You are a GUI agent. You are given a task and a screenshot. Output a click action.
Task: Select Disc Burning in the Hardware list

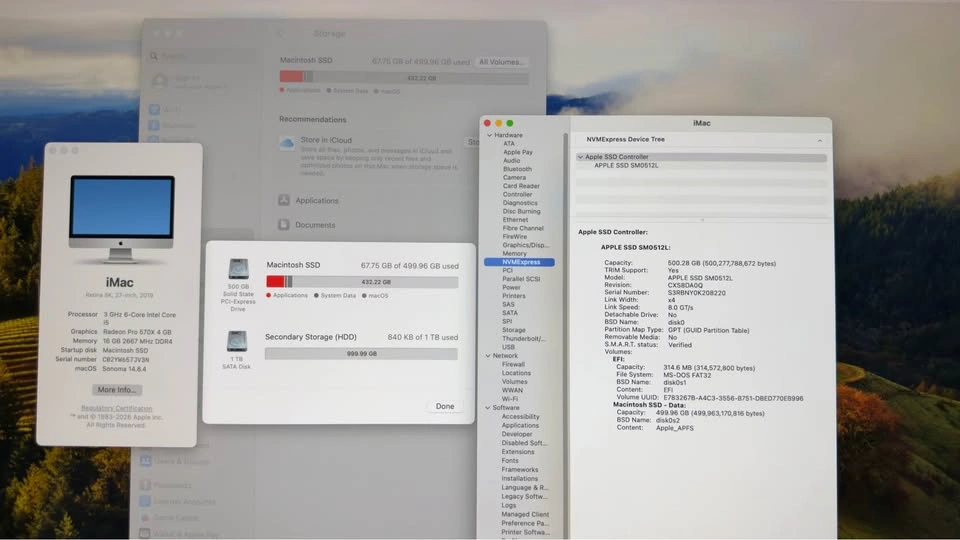pos(521,211)
